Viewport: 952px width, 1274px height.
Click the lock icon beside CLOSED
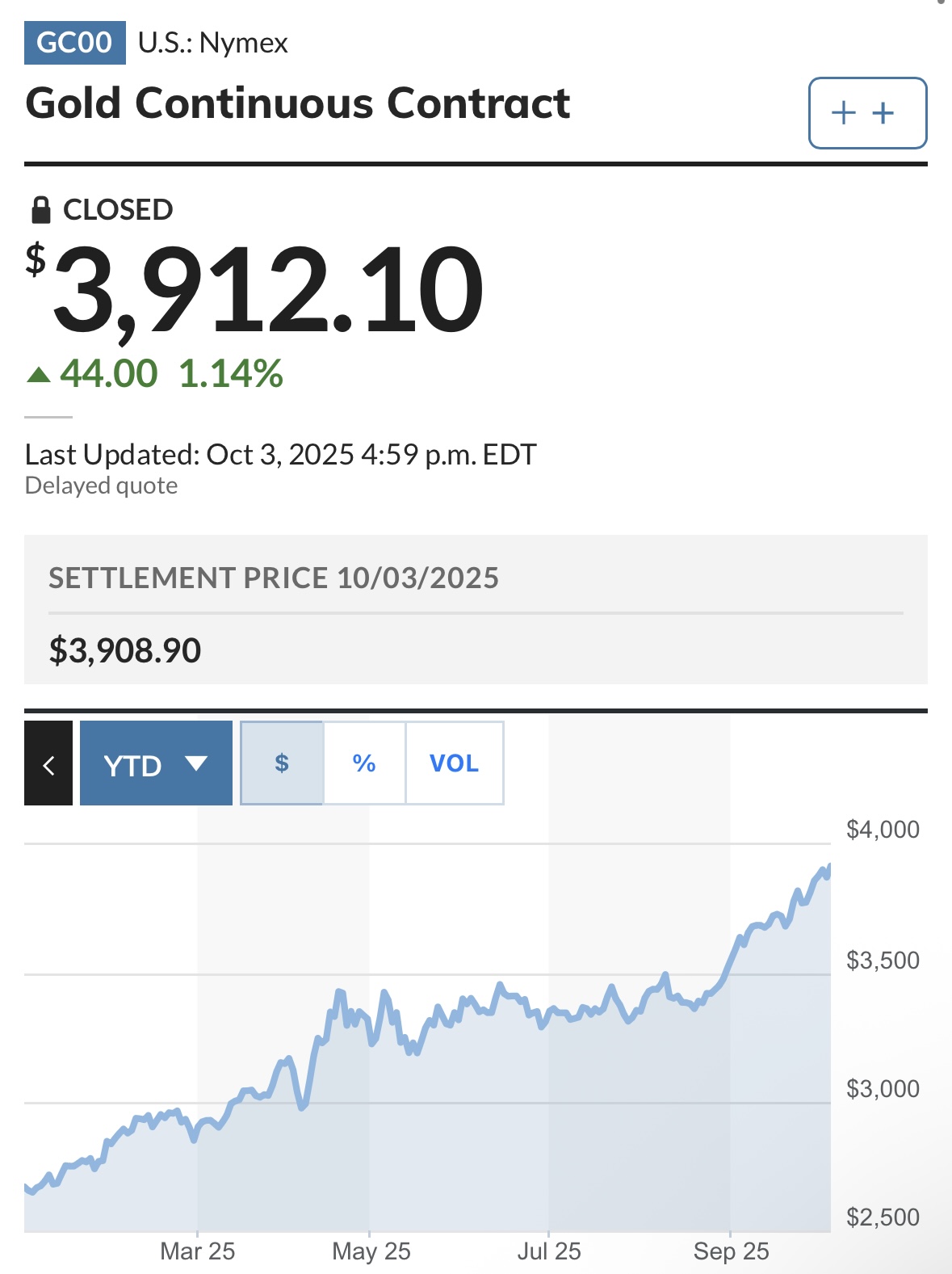click(40, 210)
